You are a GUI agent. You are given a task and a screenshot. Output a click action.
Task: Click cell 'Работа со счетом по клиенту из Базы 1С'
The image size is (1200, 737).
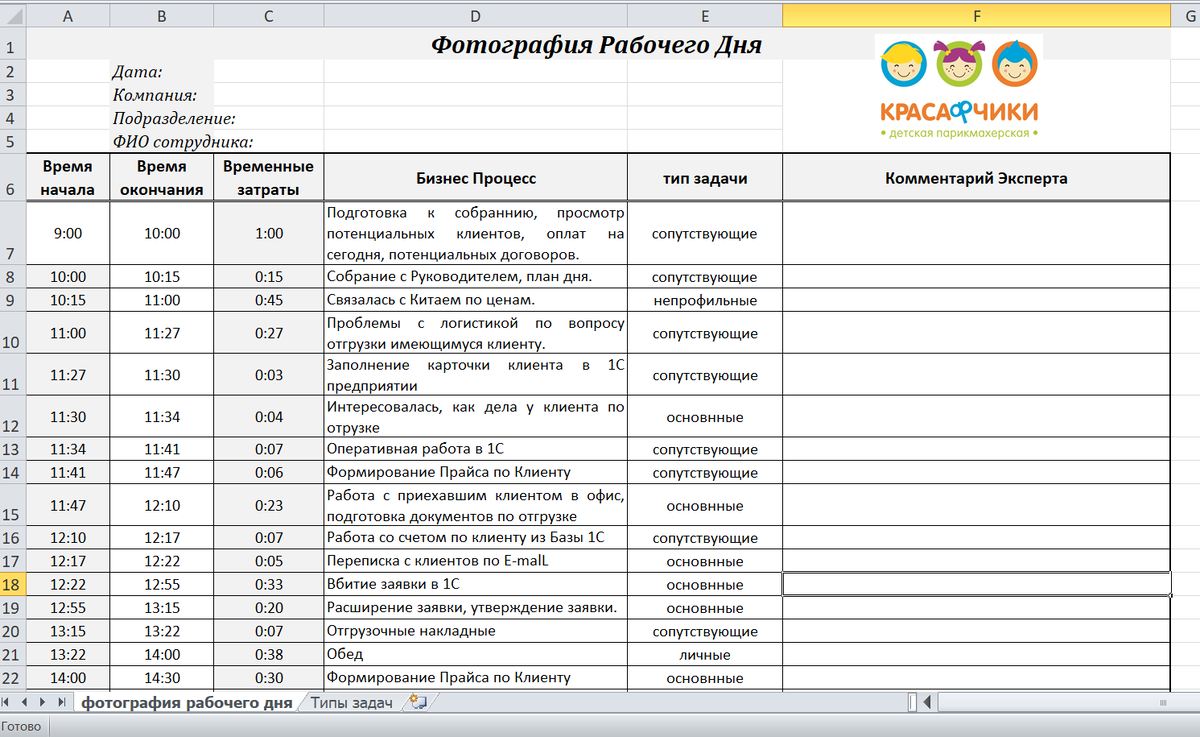pyautogui.click(x=475, y=538)
